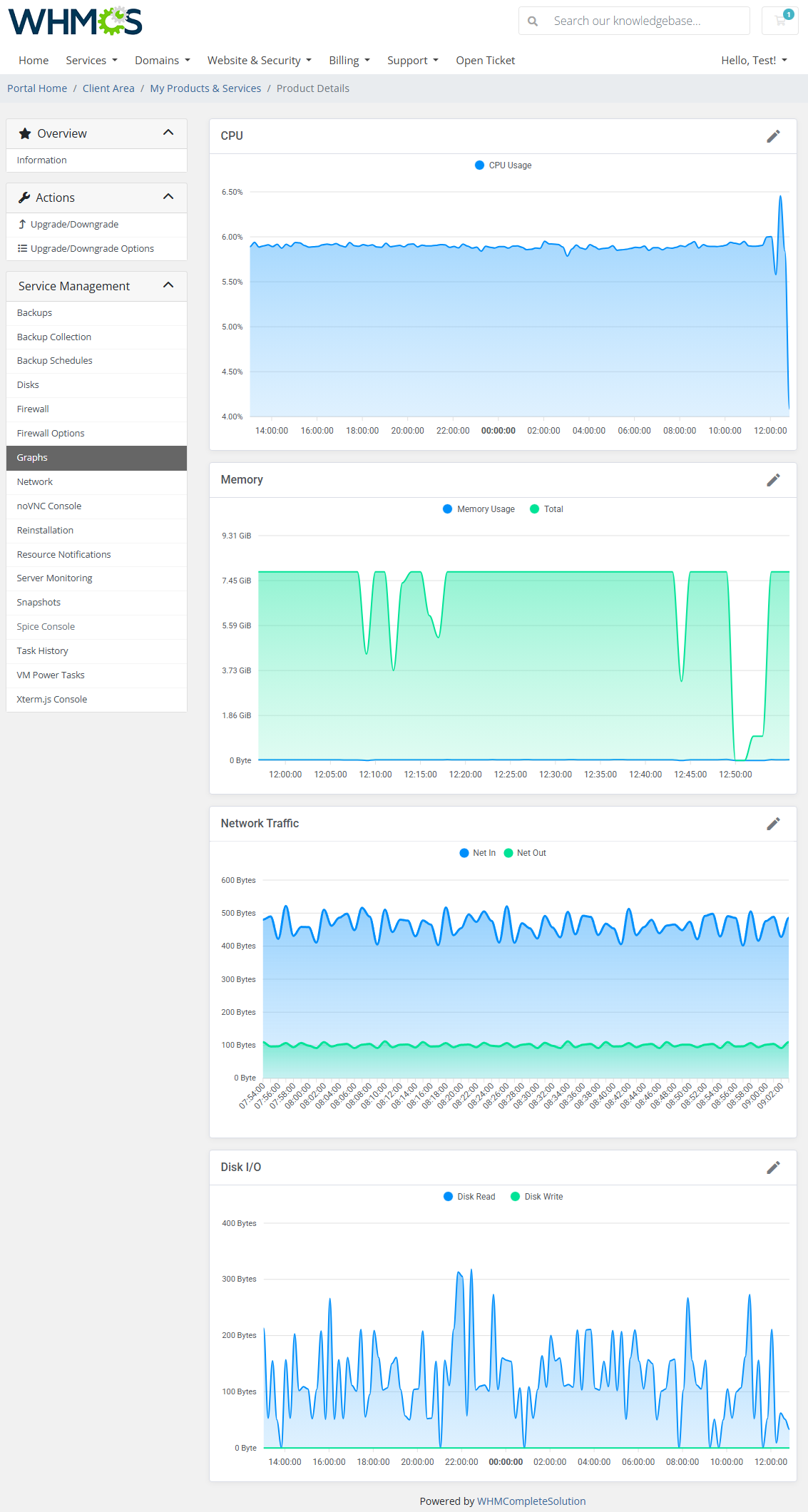
Task: Click the 500 Bytes network axis label
Action: coord(238,914)
